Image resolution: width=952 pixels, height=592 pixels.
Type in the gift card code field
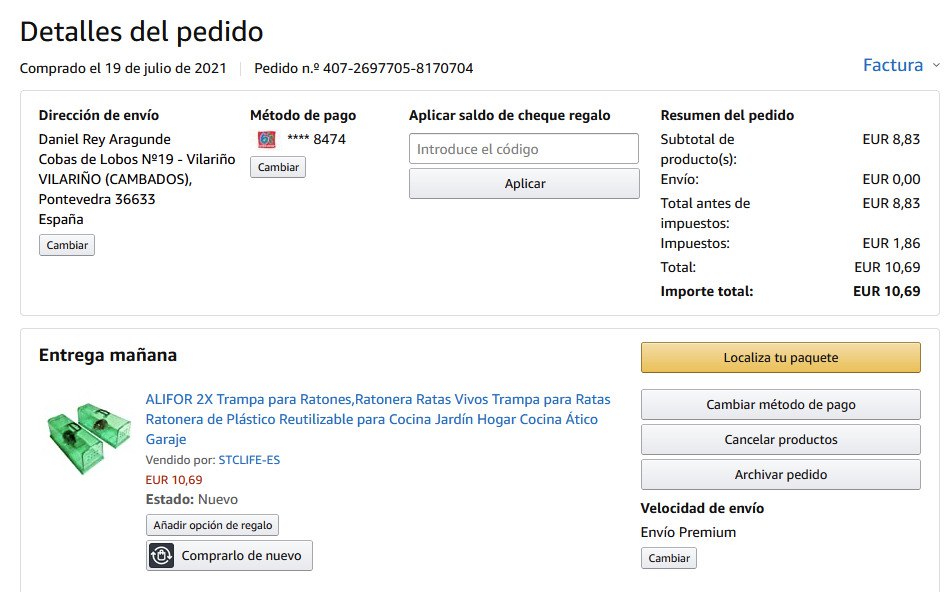pos(523,149)
